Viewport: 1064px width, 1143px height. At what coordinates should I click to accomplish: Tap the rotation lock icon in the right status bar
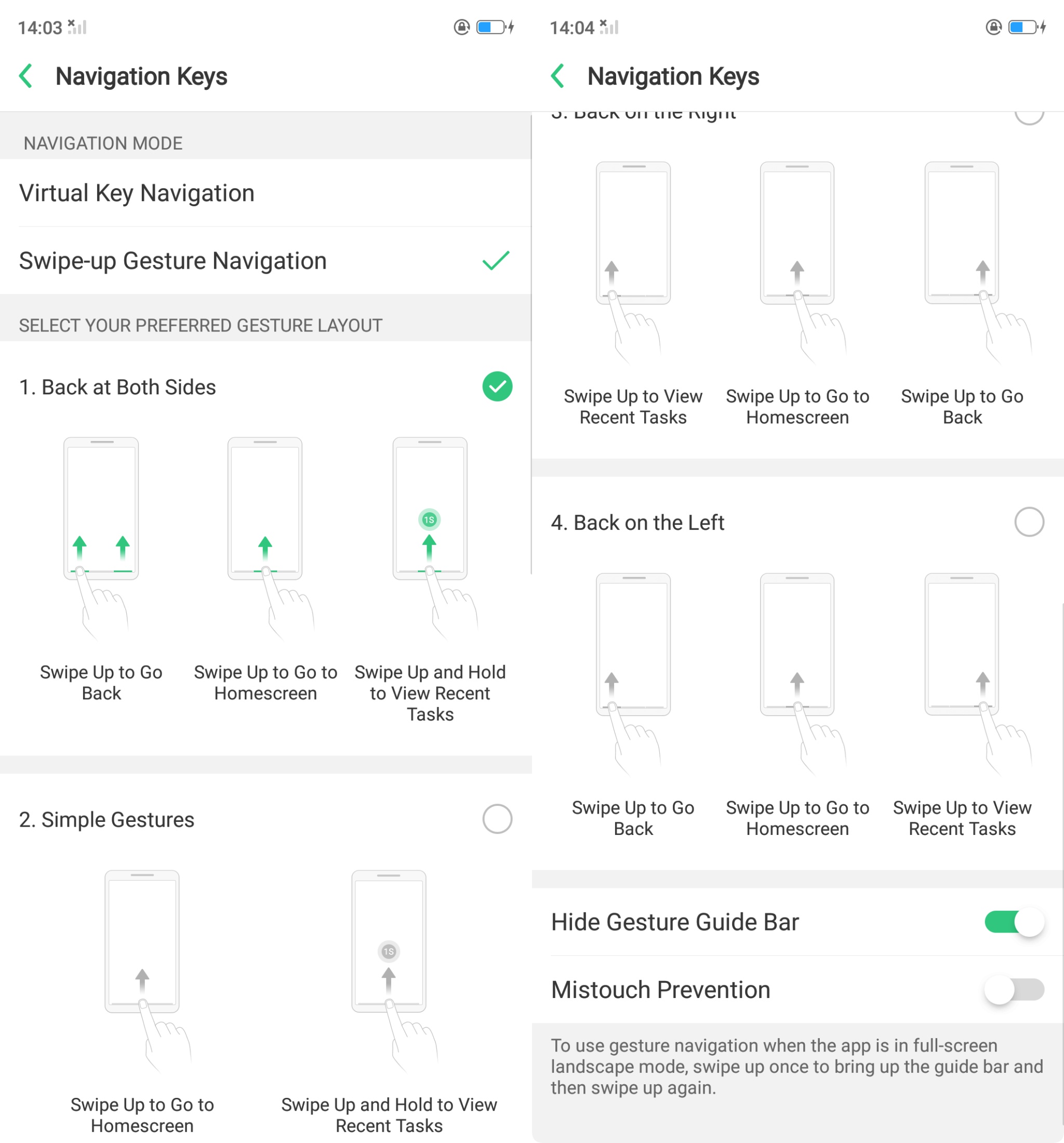(x=993, y=27)
